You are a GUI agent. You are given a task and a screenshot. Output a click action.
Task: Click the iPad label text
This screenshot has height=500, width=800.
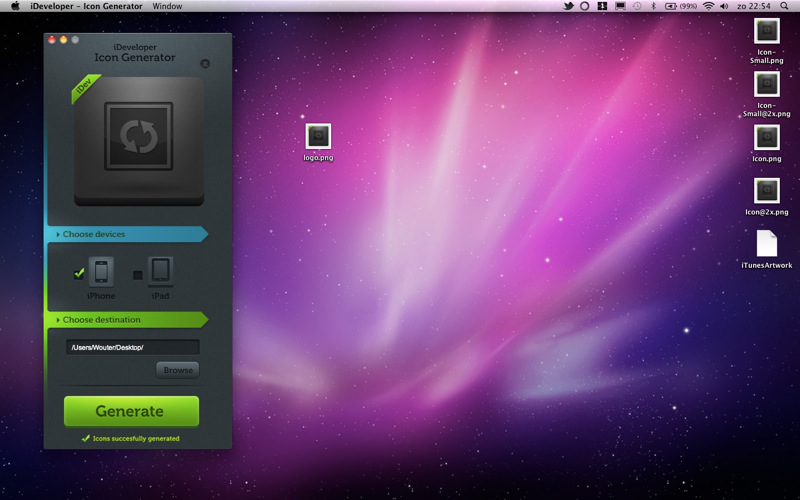point(160,296)
